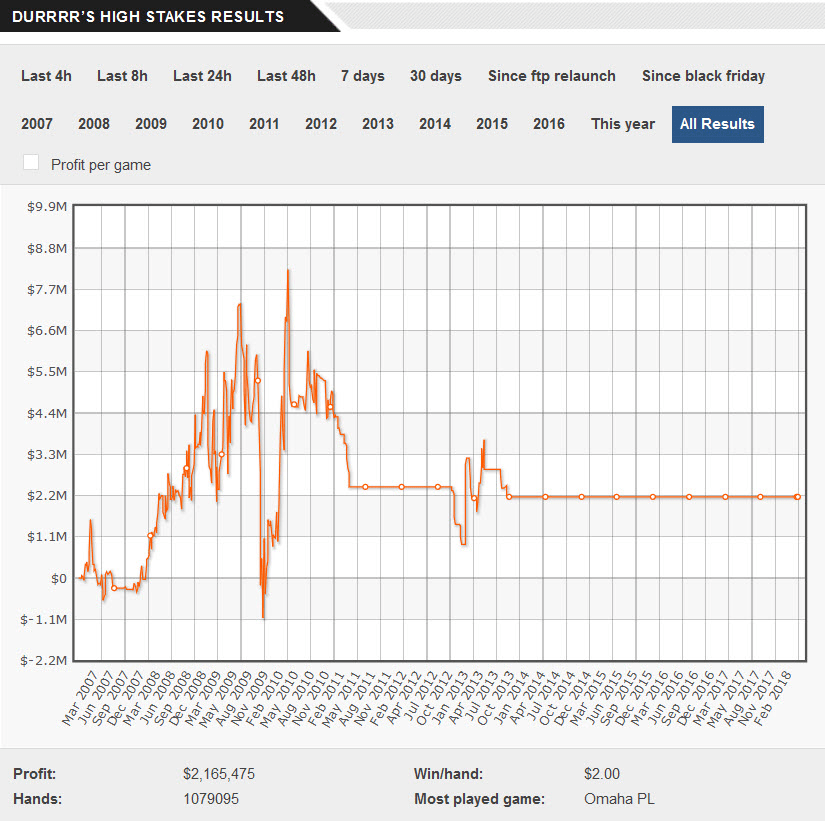Select the Last 4h time filter
825x821 pixels.
pos(46,76)
